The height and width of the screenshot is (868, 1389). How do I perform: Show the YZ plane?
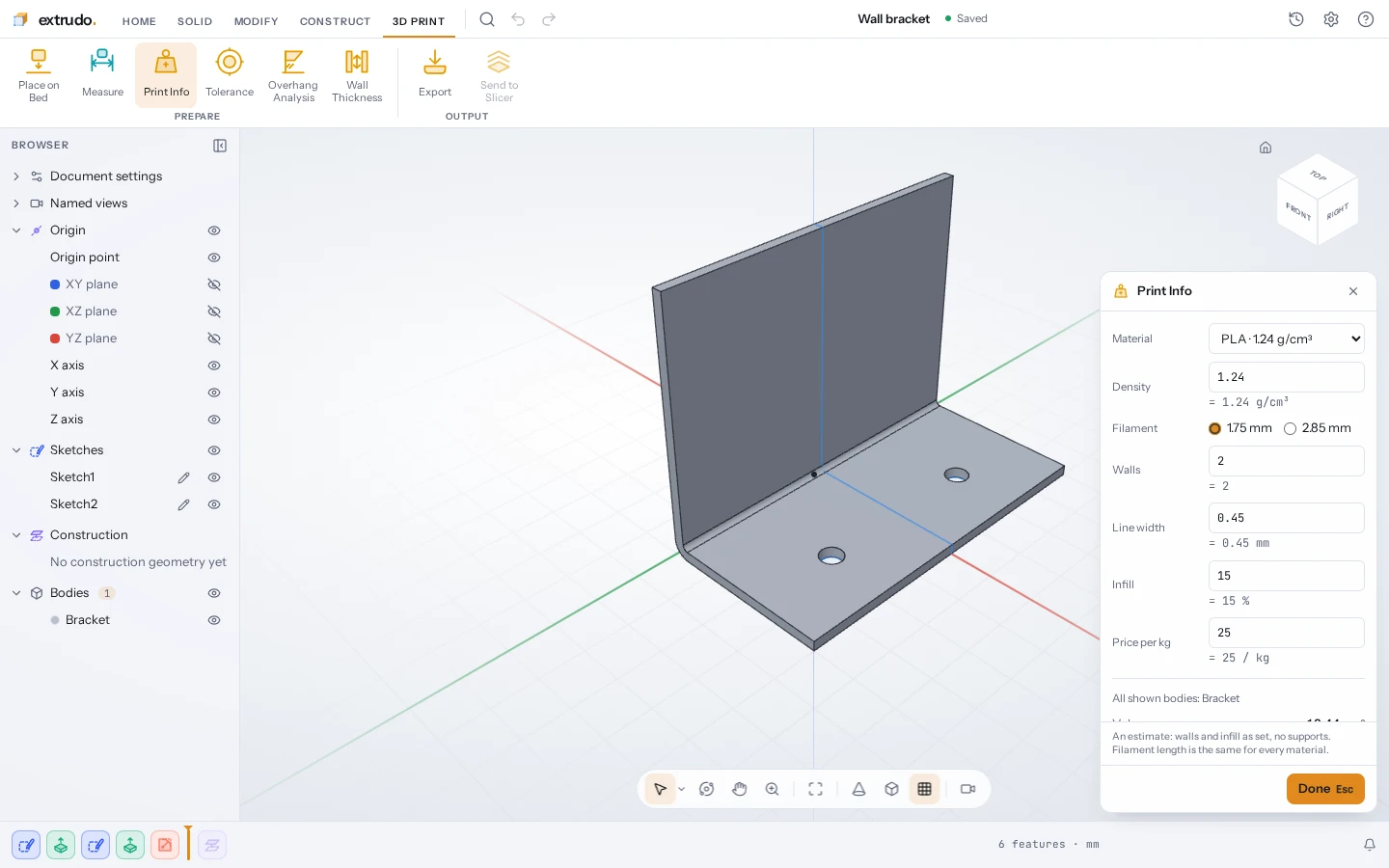pyautogui.click(x=214, y=339)
